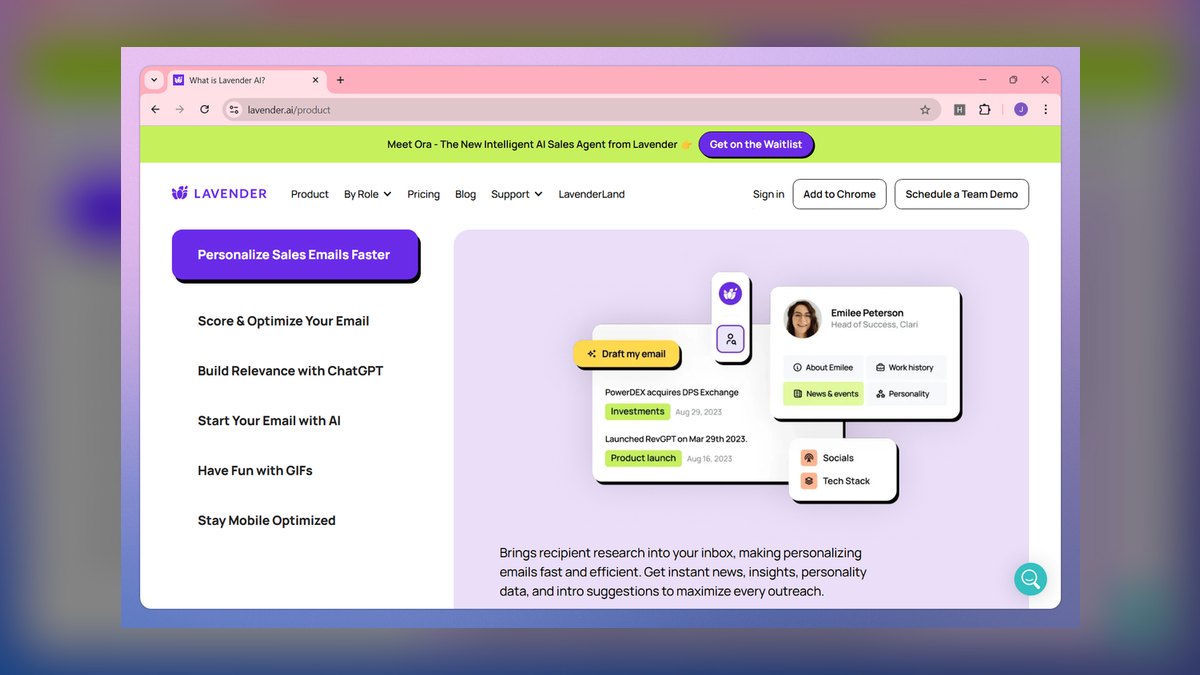The height and width of the screenshot is (675, 1200).
Task: Open a new tab with plus icon
Action: (x=340, y=80)
